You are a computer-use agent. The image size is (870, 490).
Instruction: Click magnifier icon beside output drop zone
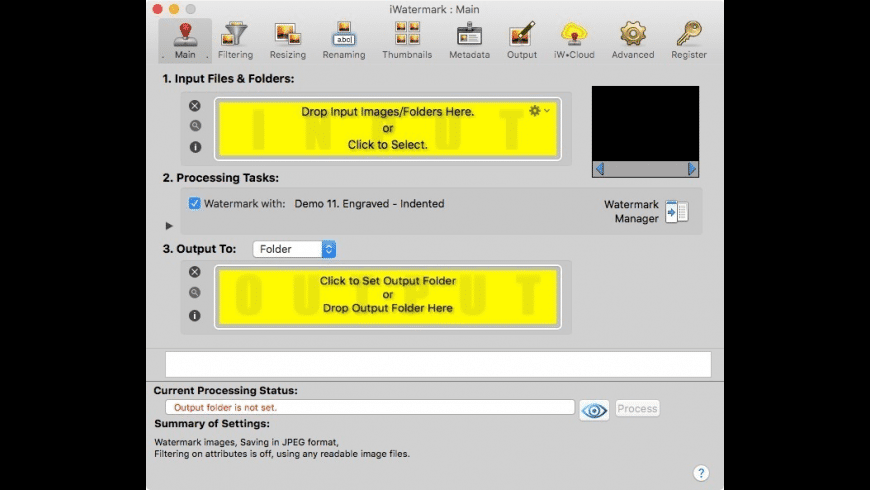194,292
